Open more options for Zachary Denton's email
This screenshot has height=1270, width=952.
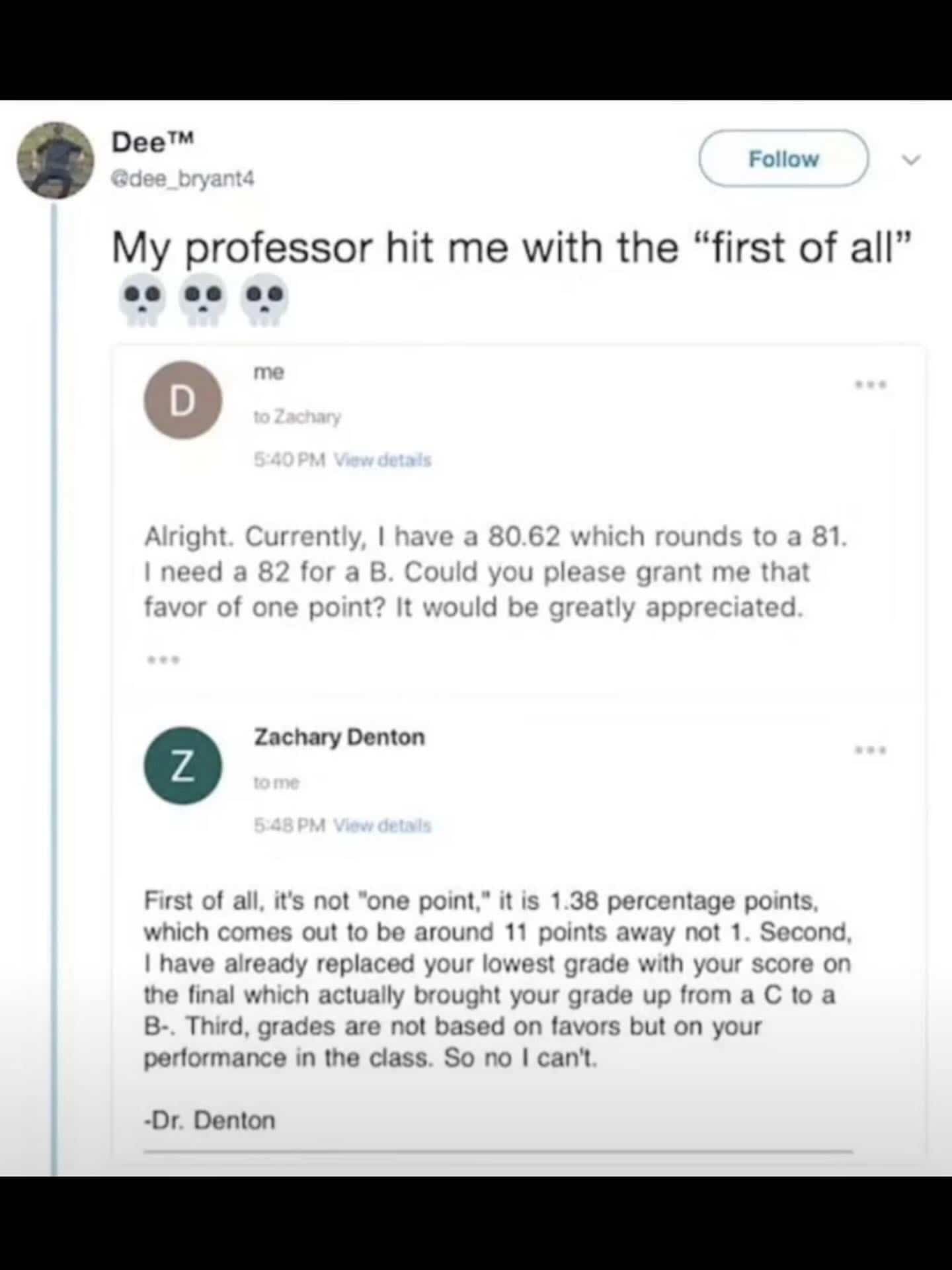(871, 749)
